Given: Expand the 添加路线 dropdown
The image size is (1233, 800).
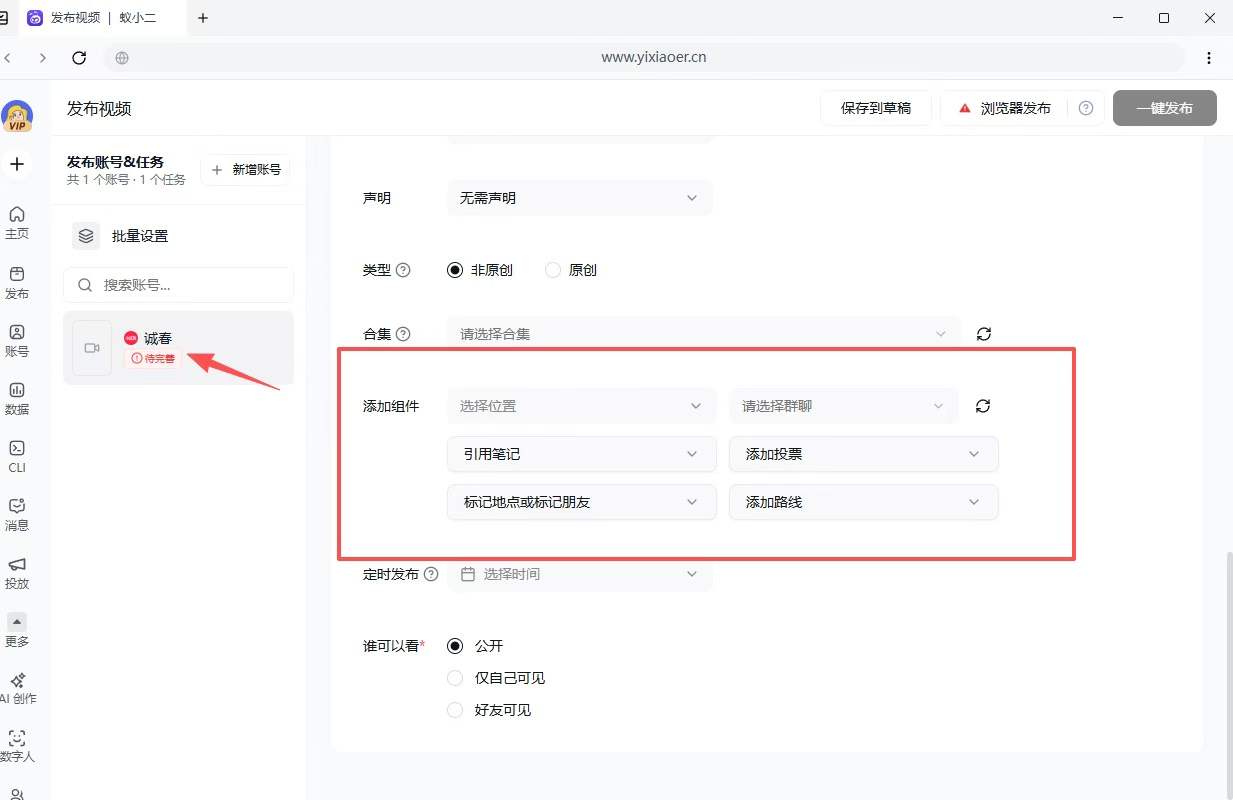Looking at the screenshot, I should 864,502.
